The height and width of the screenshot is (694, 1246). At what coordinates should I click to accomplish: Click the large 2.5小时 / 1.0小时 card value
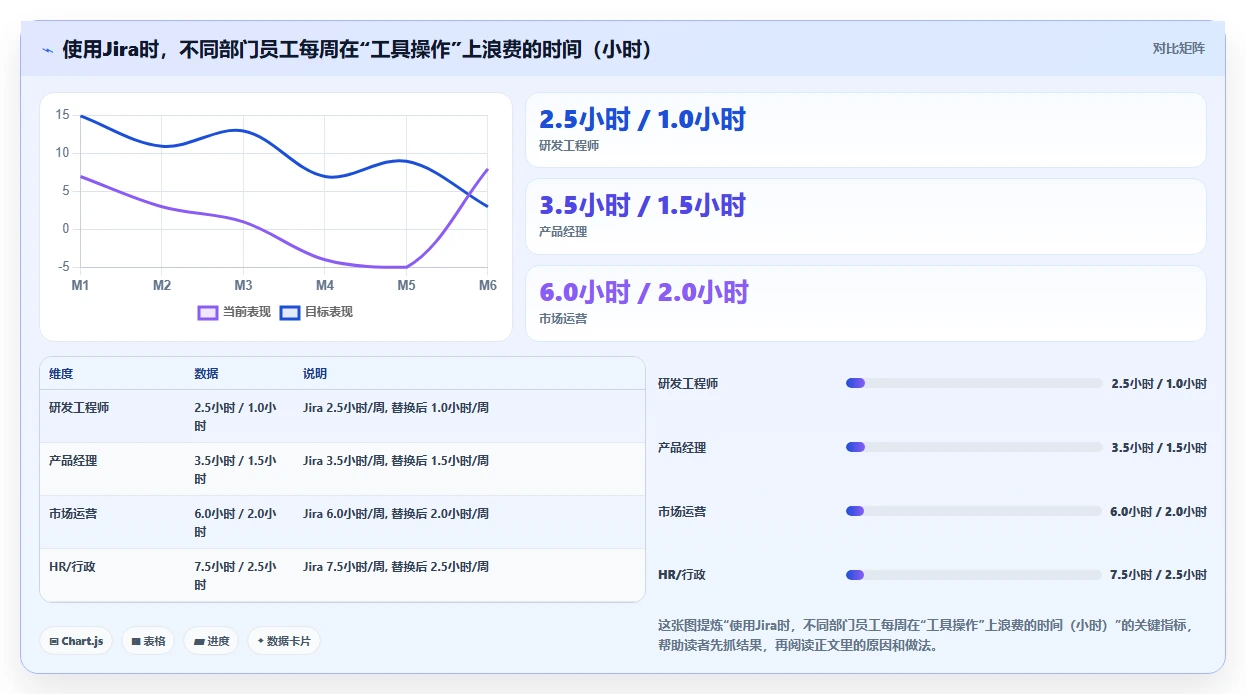click(x=642, y=120)
